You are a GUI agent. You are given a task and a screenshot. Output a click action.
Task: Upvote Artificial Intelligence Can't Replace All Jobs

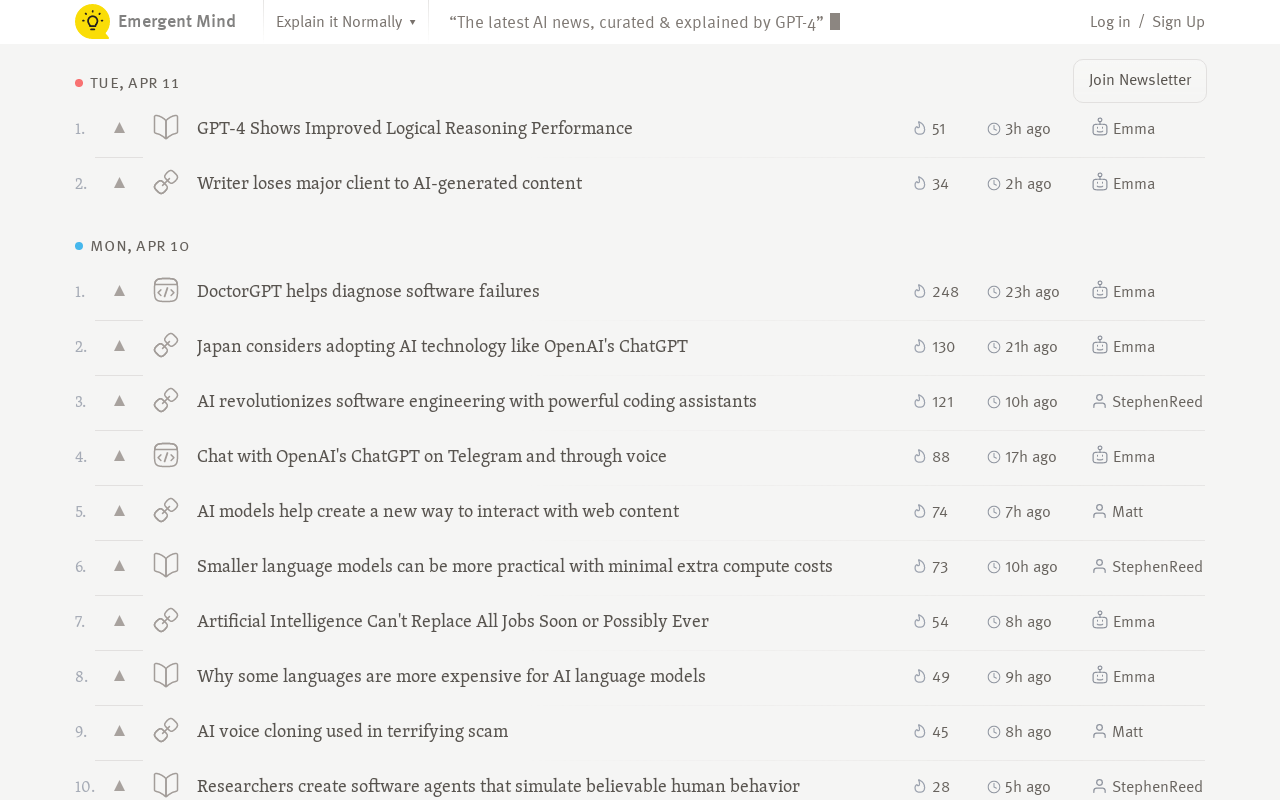pos(119,621)
